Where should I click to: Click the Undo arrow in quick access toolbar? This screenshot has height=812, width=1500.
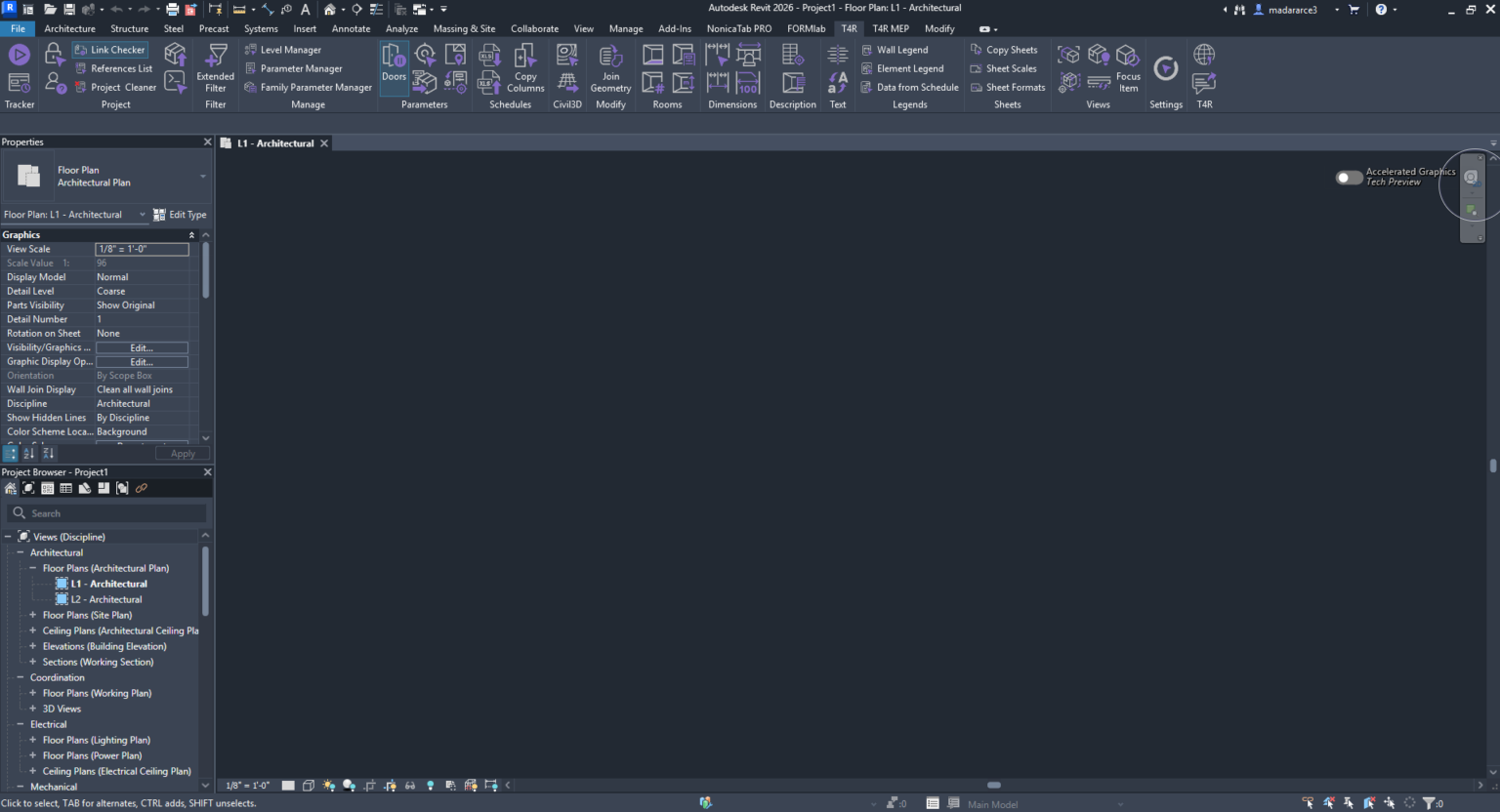tap(116, 9)
